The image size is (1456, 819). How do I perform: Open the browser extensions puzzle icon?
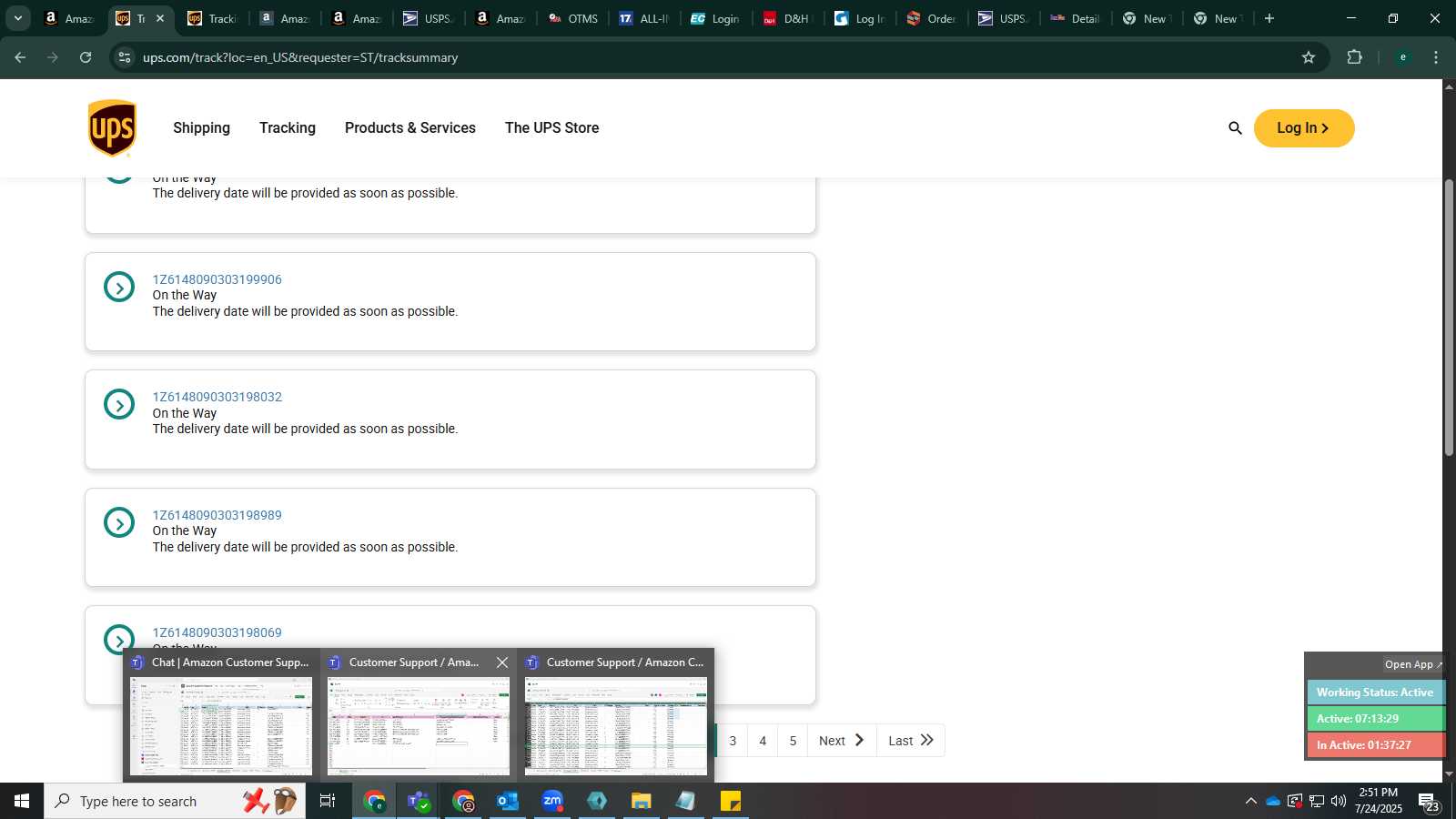pyautogui.click(x=1354, y=57)
